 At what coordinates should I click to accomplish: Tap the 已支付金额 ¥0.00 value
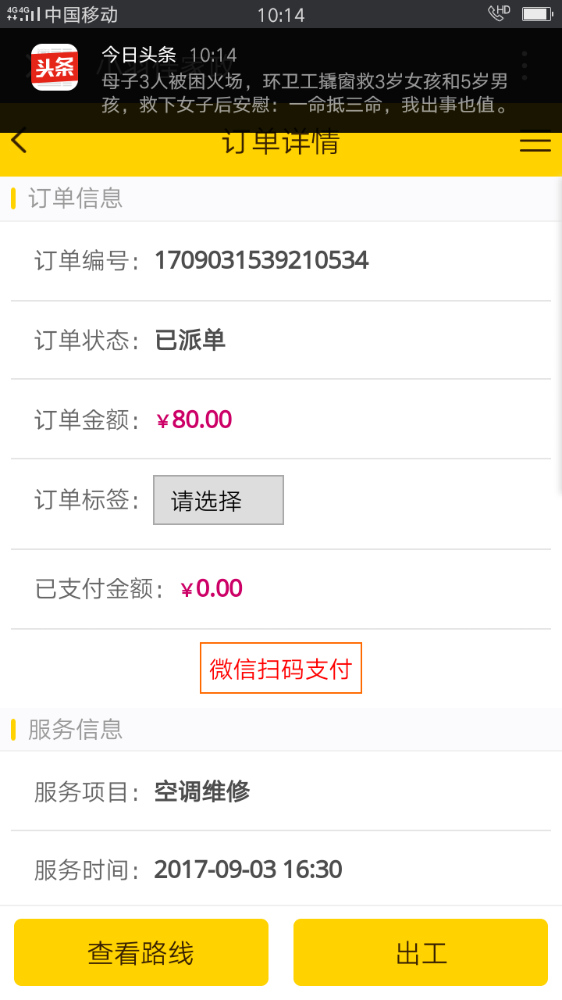211,588
